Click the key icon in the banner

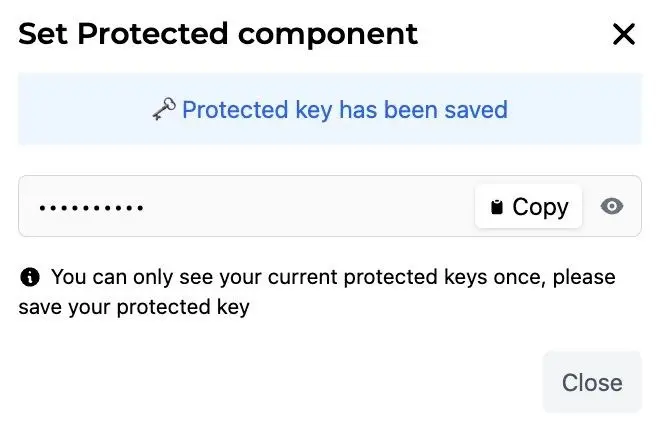(164, 110)
